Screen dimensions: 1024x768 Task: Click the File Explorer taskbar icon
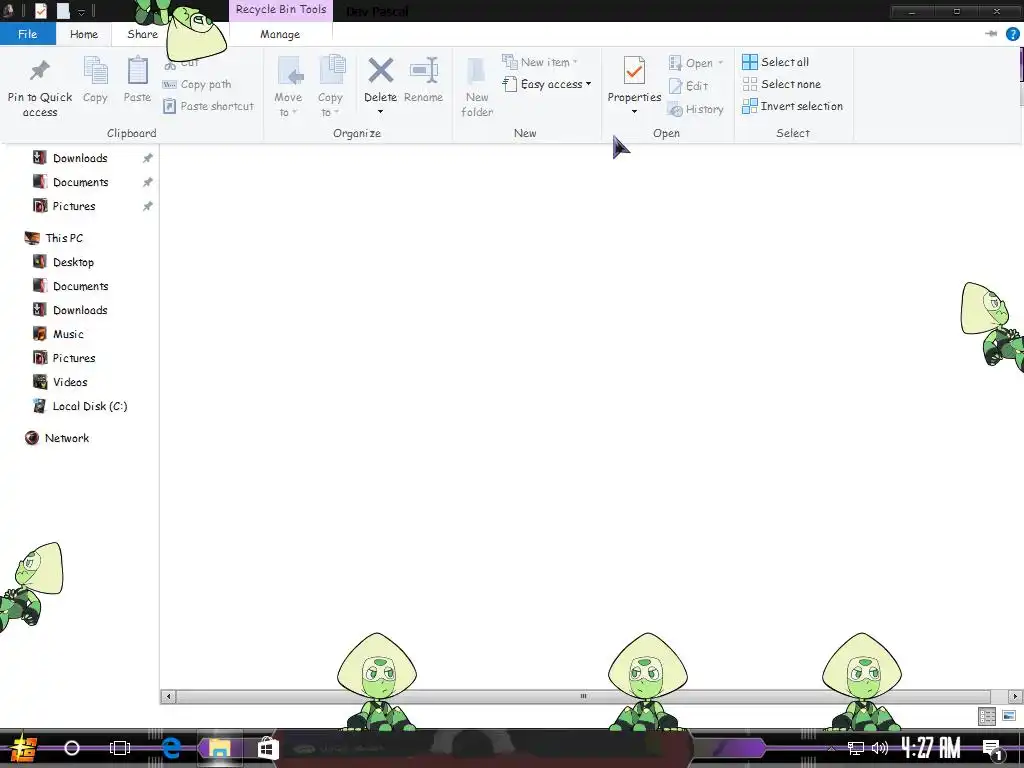click(x=220, y=748)
